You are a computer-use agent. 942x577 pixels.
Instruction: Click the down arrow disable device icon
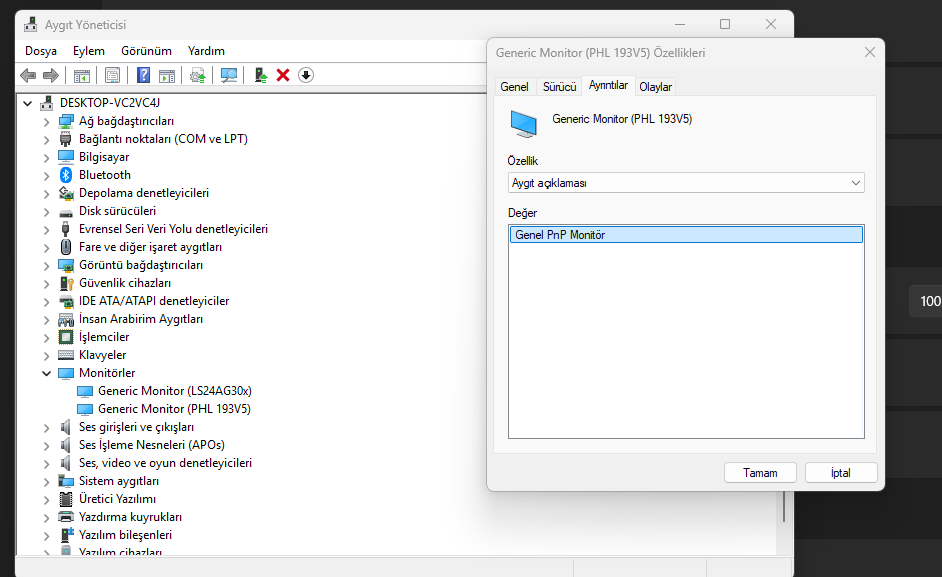pyautogui.click(x=306, y=75)
